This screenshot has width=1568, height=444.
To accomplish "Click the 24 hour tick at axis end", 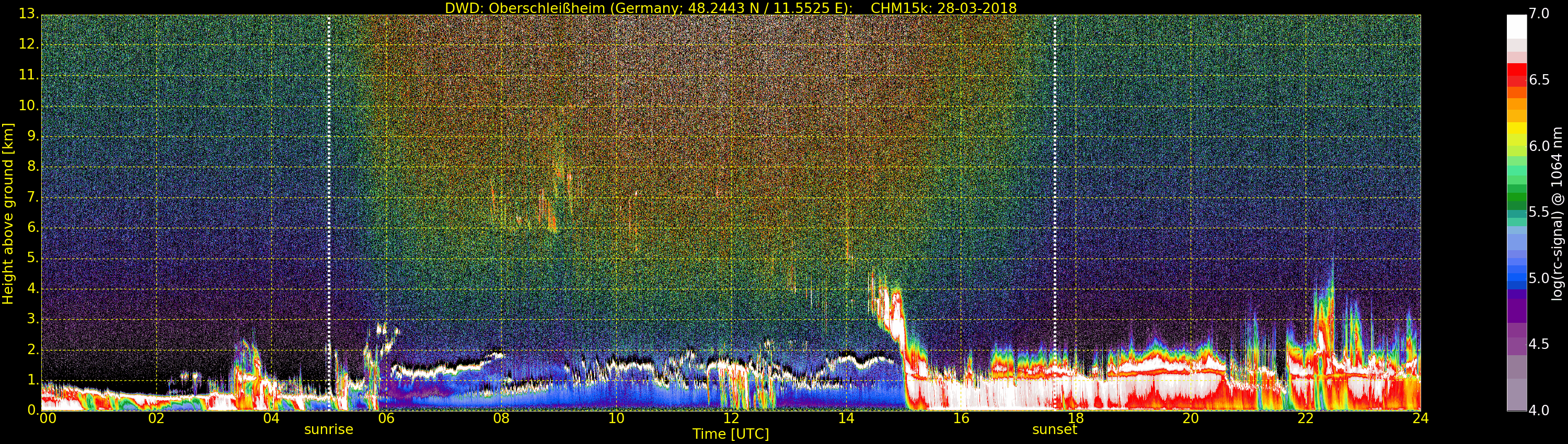I will (x=1420, y=418).
